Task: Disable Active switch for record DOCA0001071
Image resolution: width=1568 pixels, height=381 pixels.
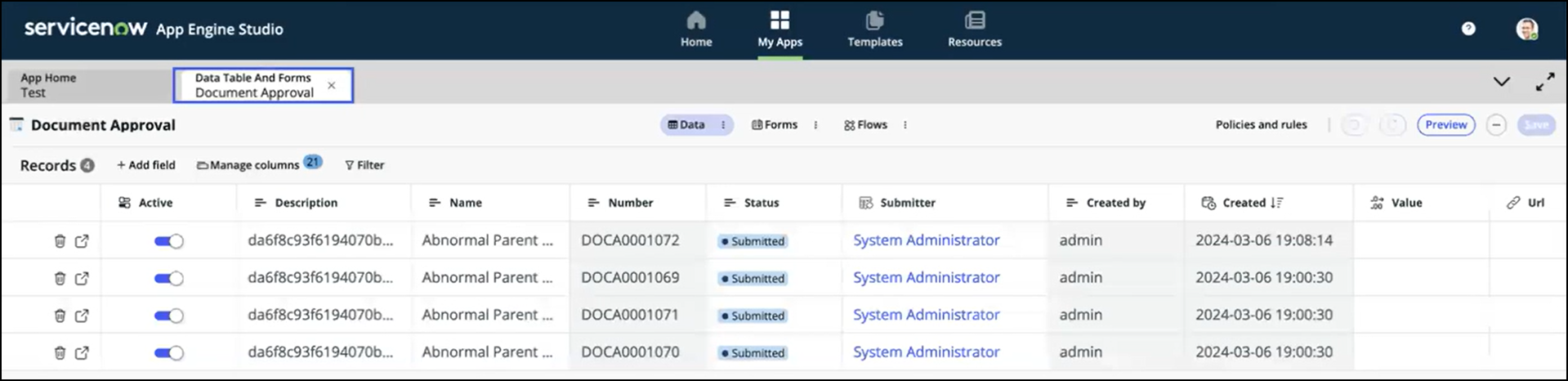Action: pos(168,316)
